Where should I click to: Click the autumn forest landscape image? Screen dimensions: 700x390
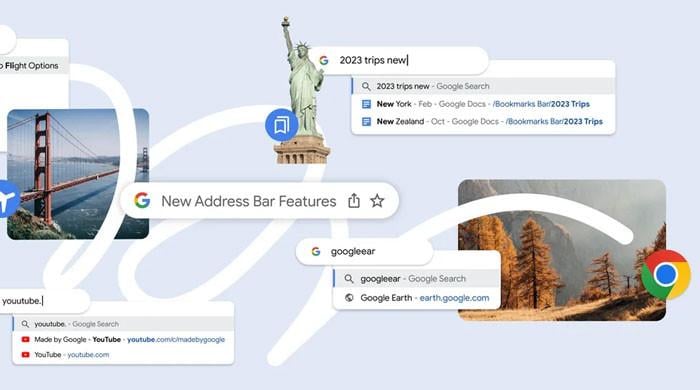coord(562,250)
